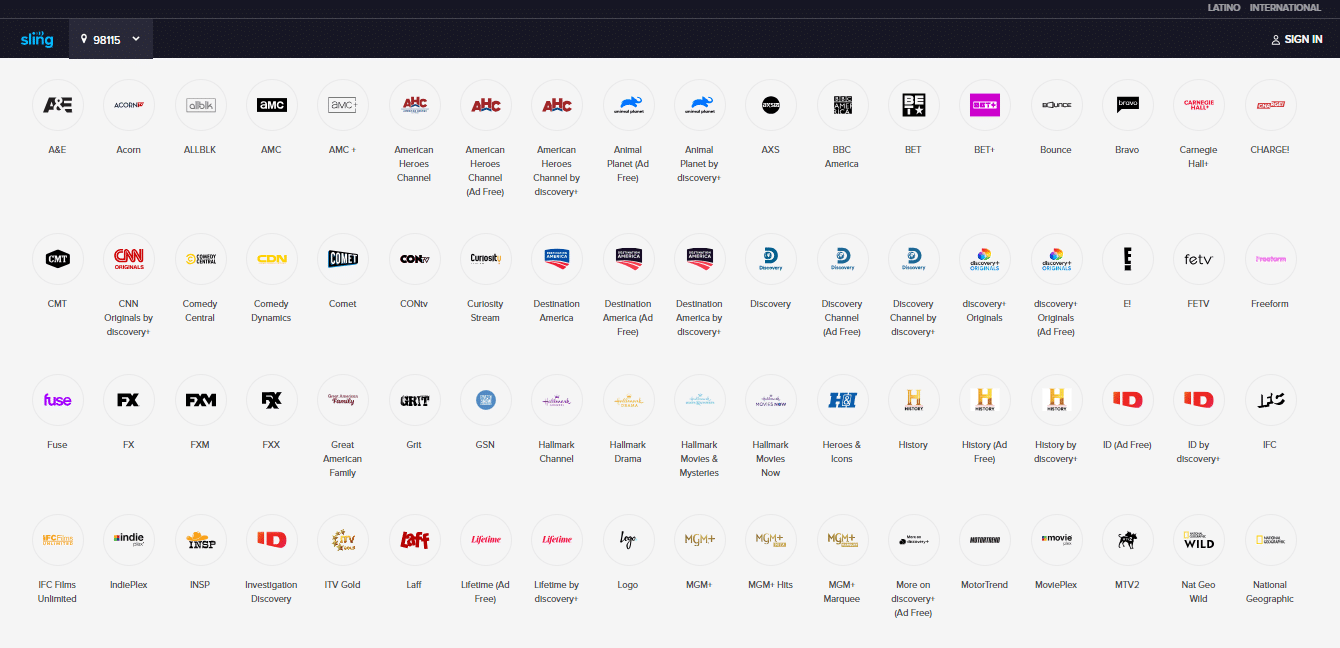
Task: Select the Carnegie Hall+ logo
Action: point(1199,105)
